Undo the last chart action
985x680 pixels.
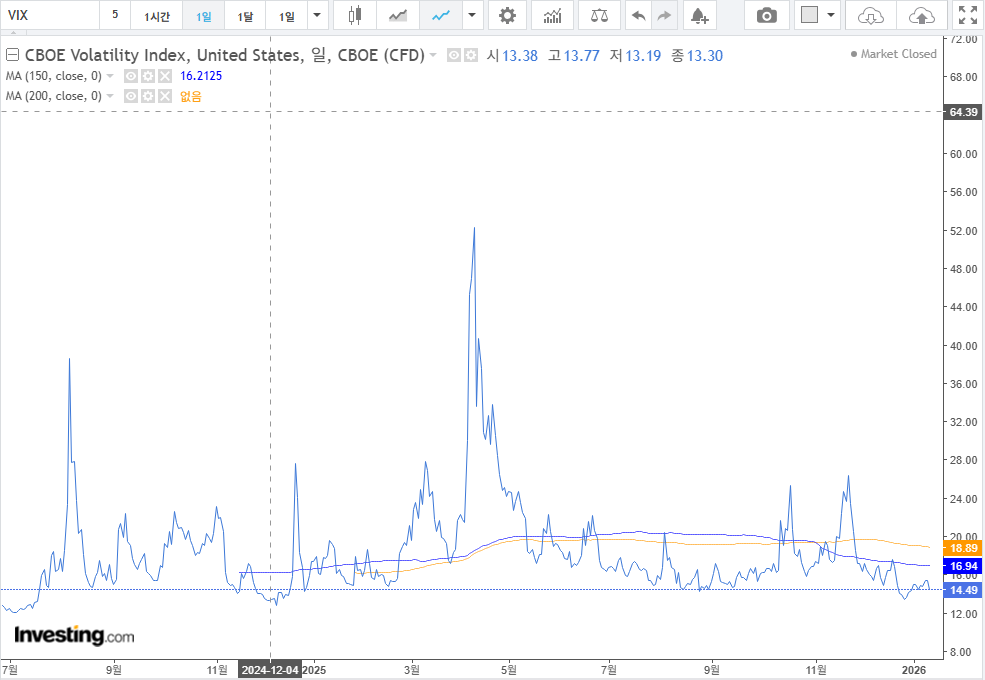pos(639,15)
